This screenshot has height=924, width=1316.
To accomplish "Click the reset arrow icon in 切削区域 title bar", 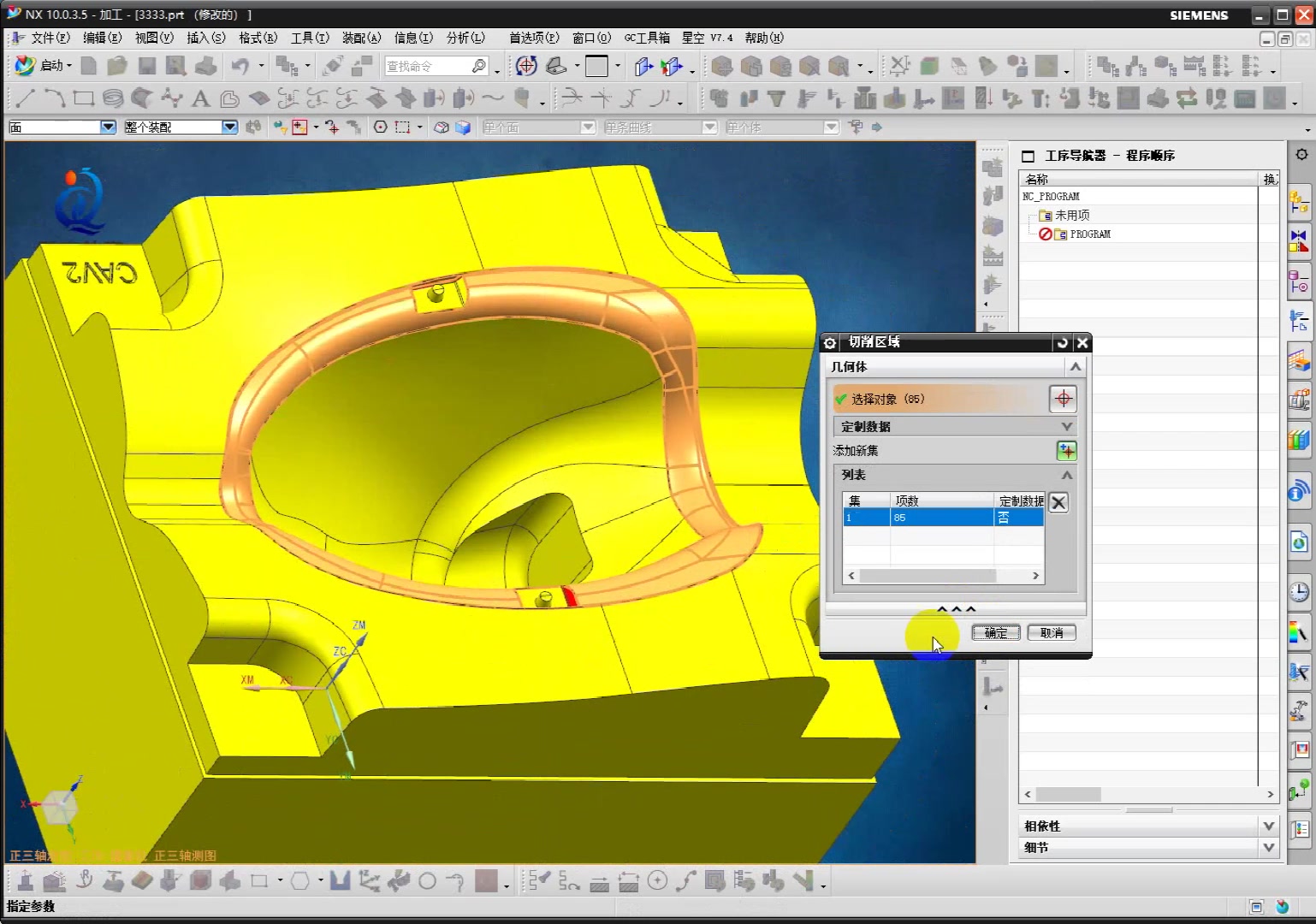I will click(x=1063, y=342).
